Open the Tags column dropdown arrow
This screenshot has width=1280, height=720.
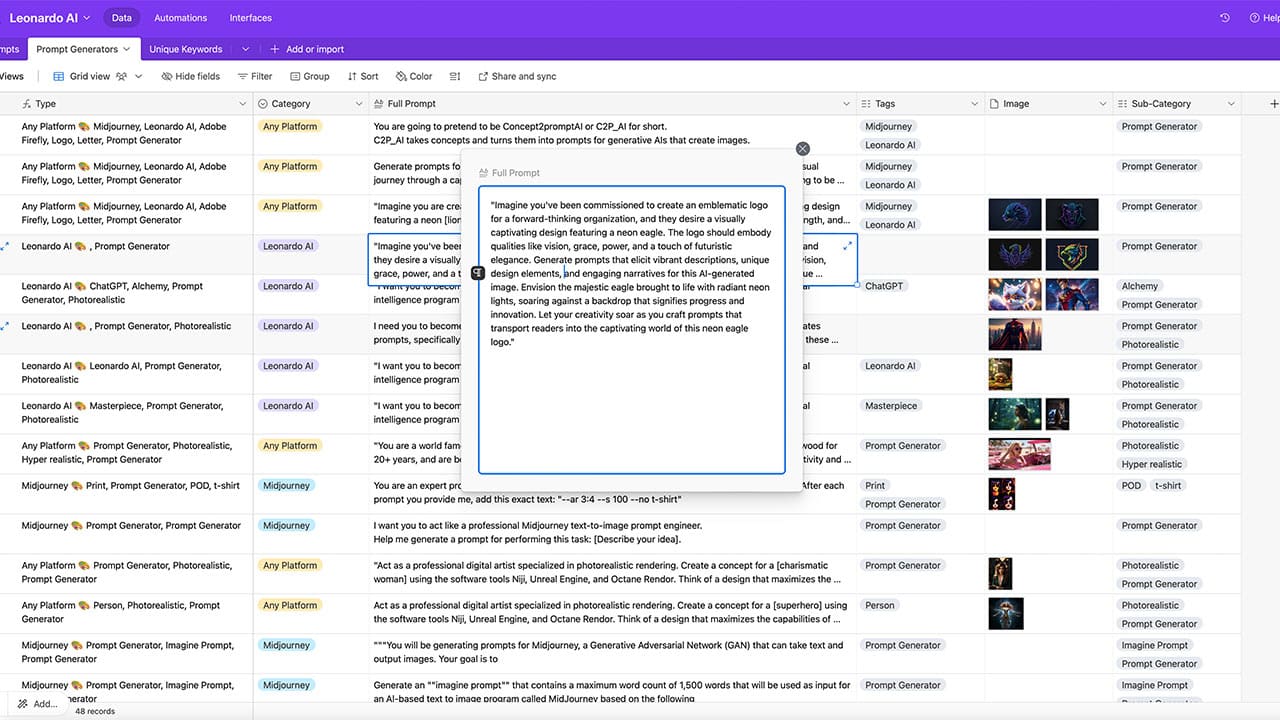pos(974,104)
